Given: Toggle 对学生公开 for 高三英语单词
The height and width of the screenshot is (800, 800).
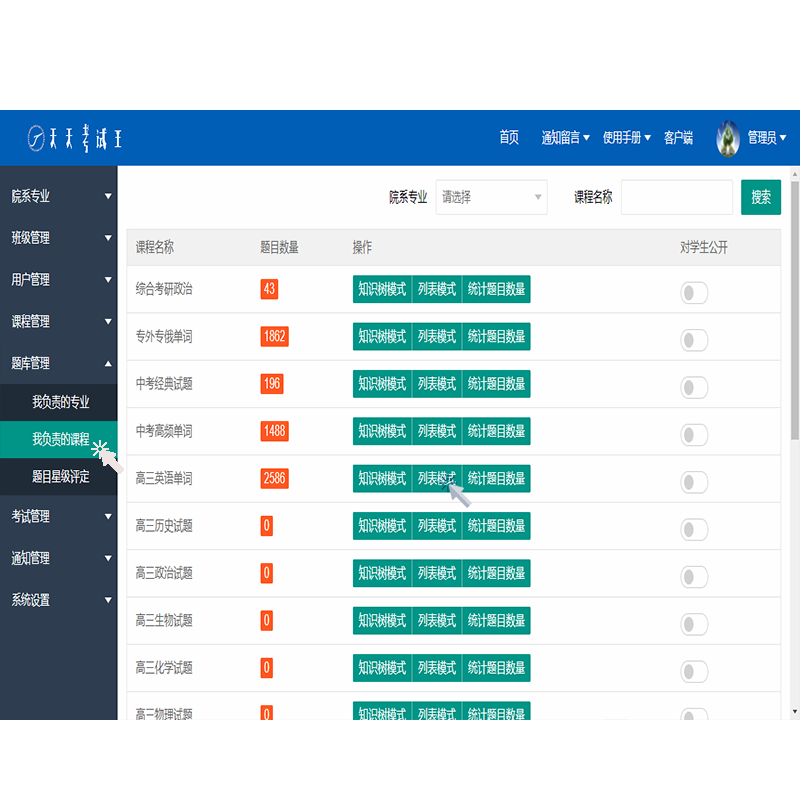Looking at the screenshot, I should pyautogui.click(x=694, y=482).
